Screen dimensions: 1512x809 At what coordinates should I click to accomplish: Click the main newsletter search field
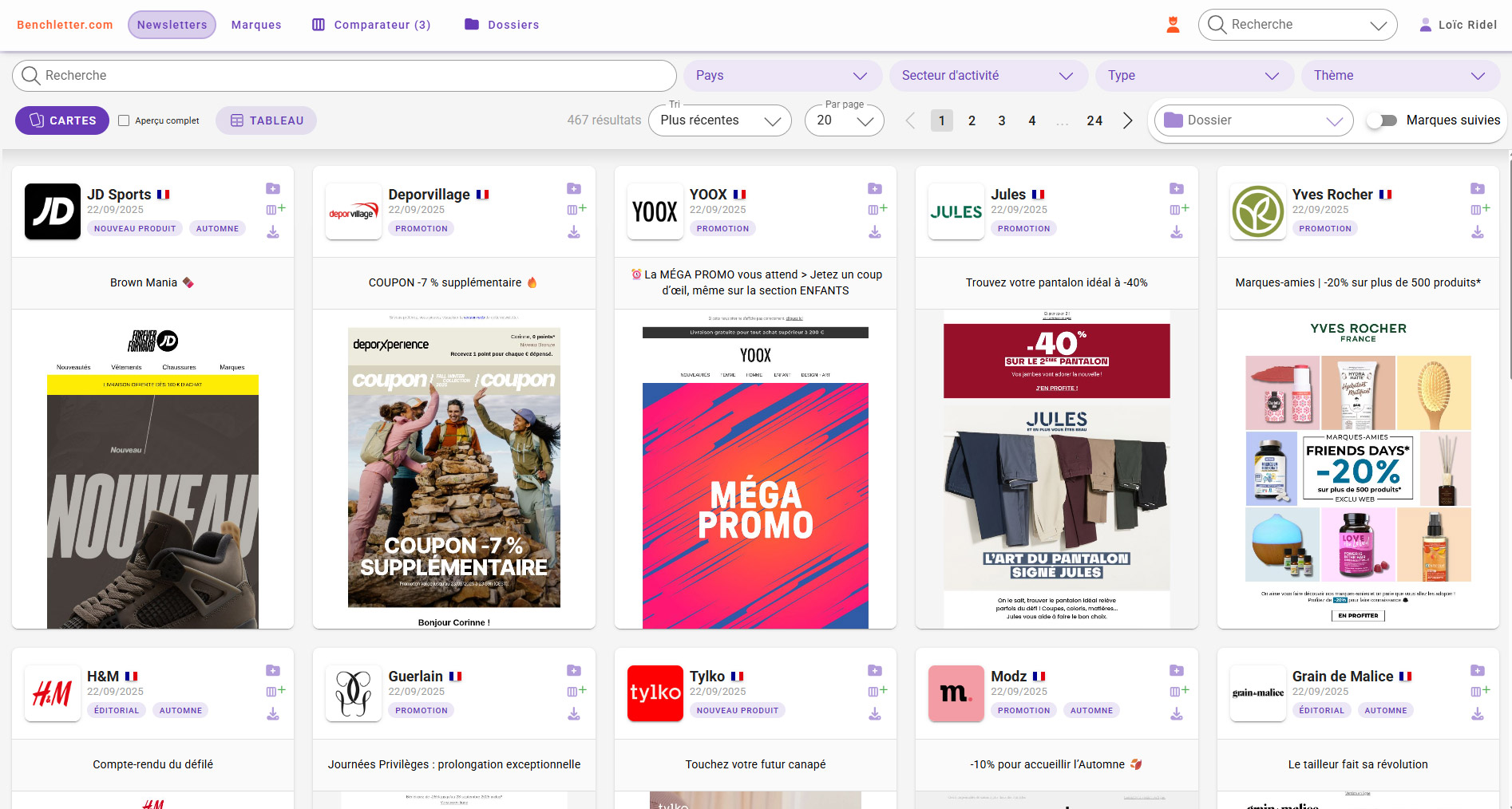(x=344, y=76)
